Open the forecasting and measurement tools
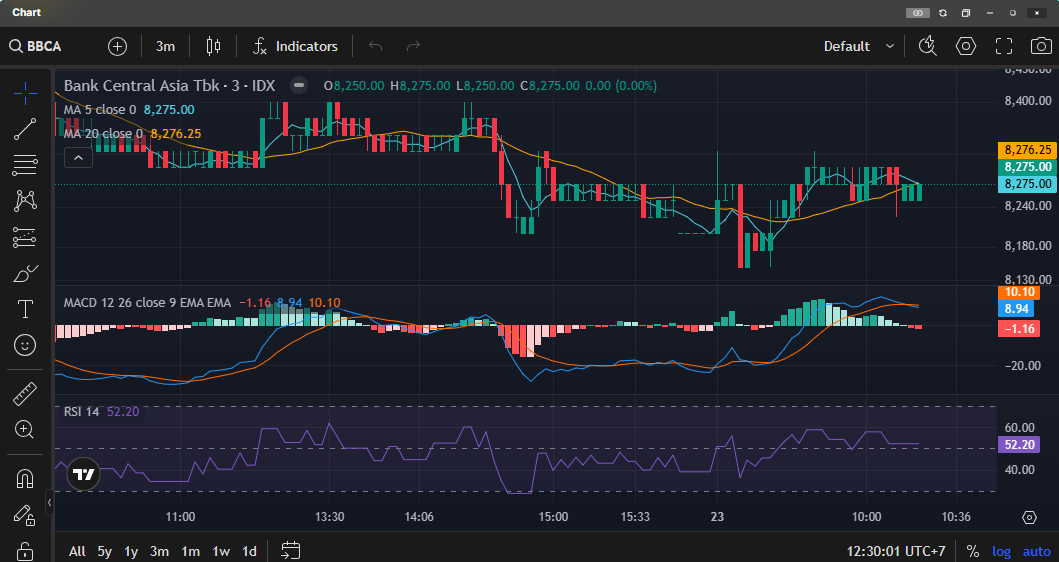 [25, 237]
